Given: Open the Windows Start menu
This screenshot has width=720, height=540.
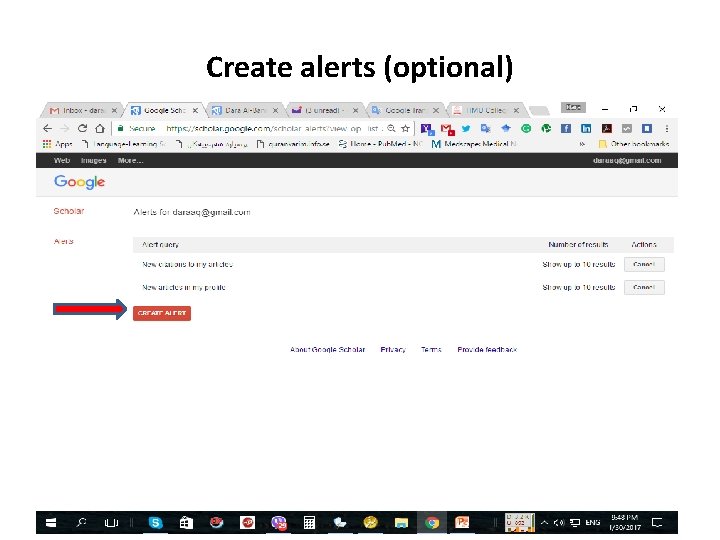Looking at the screenshot, I should pos(51,523).
